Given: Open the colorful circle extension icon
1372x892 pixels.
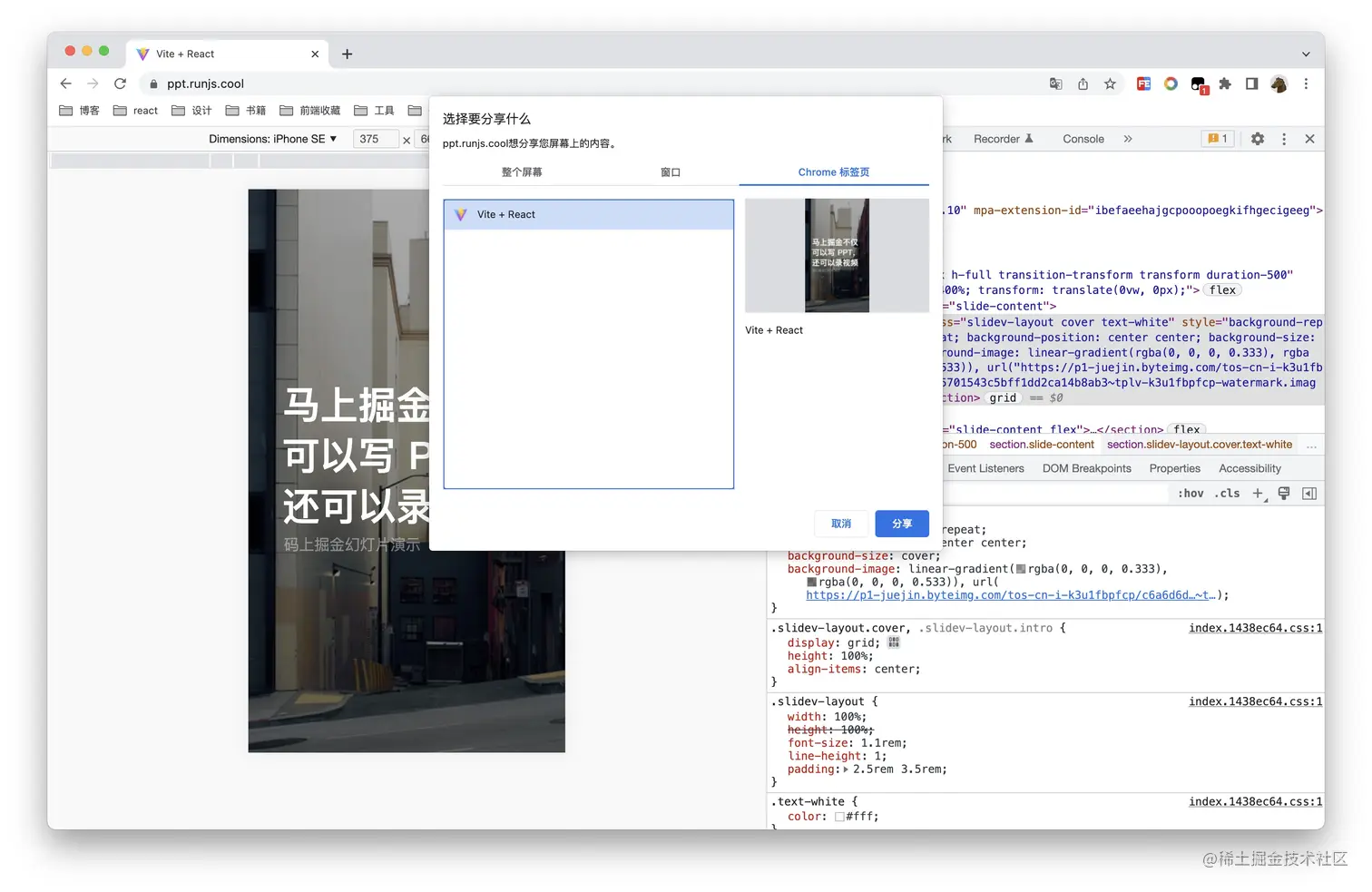Looking at the screenshot, I should [x=1171, y=83].
